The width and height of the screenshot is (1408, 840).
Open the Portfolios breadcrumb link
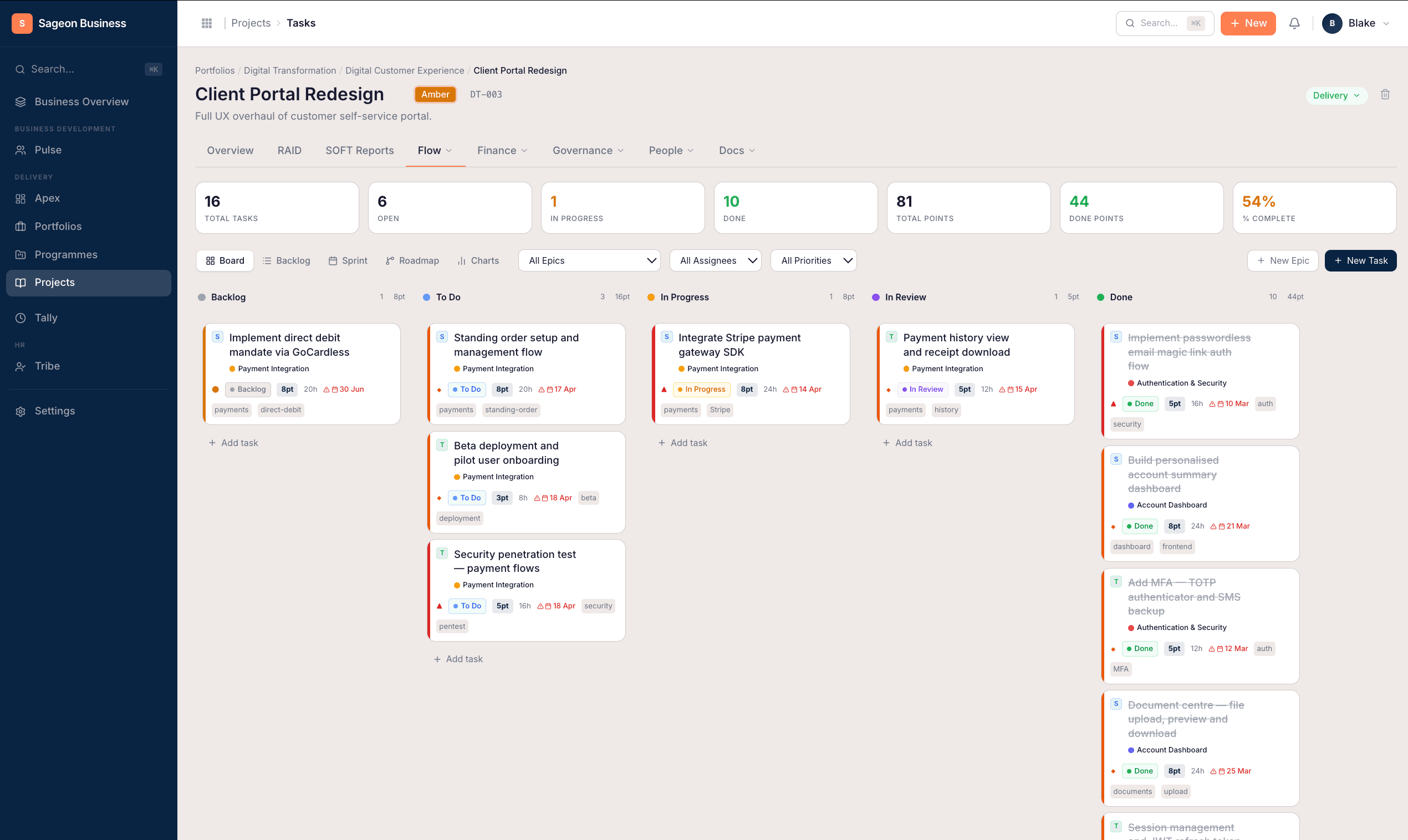click(215, 71)
